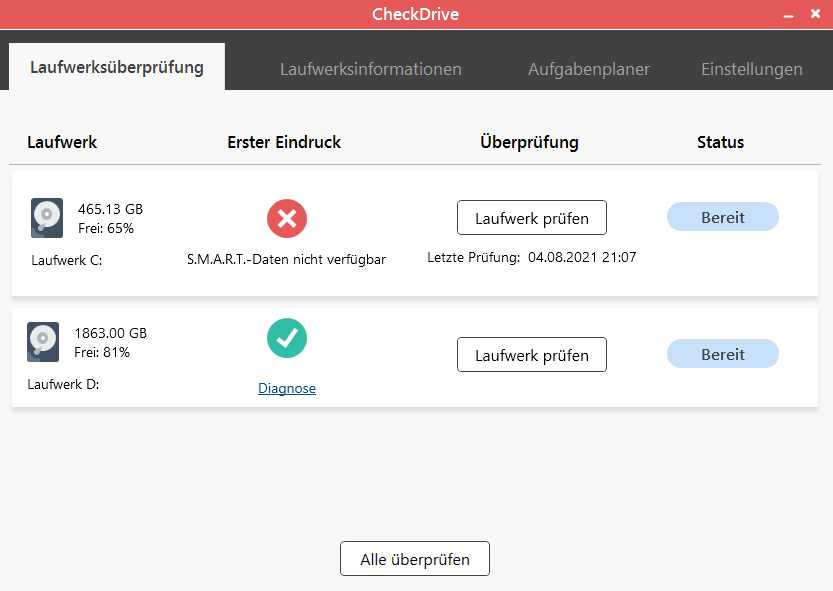
Task: Select the Laufwerksüberprüfung tab
Action: point(116,68)
